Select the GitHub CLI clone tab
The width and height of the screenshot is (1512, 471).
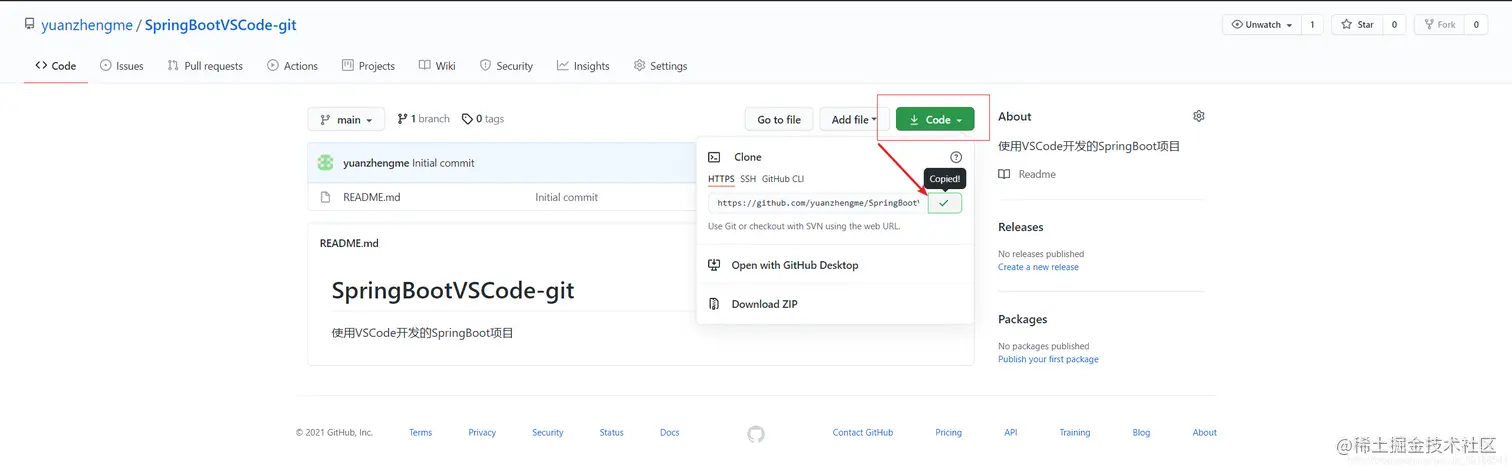coord(783,179)
